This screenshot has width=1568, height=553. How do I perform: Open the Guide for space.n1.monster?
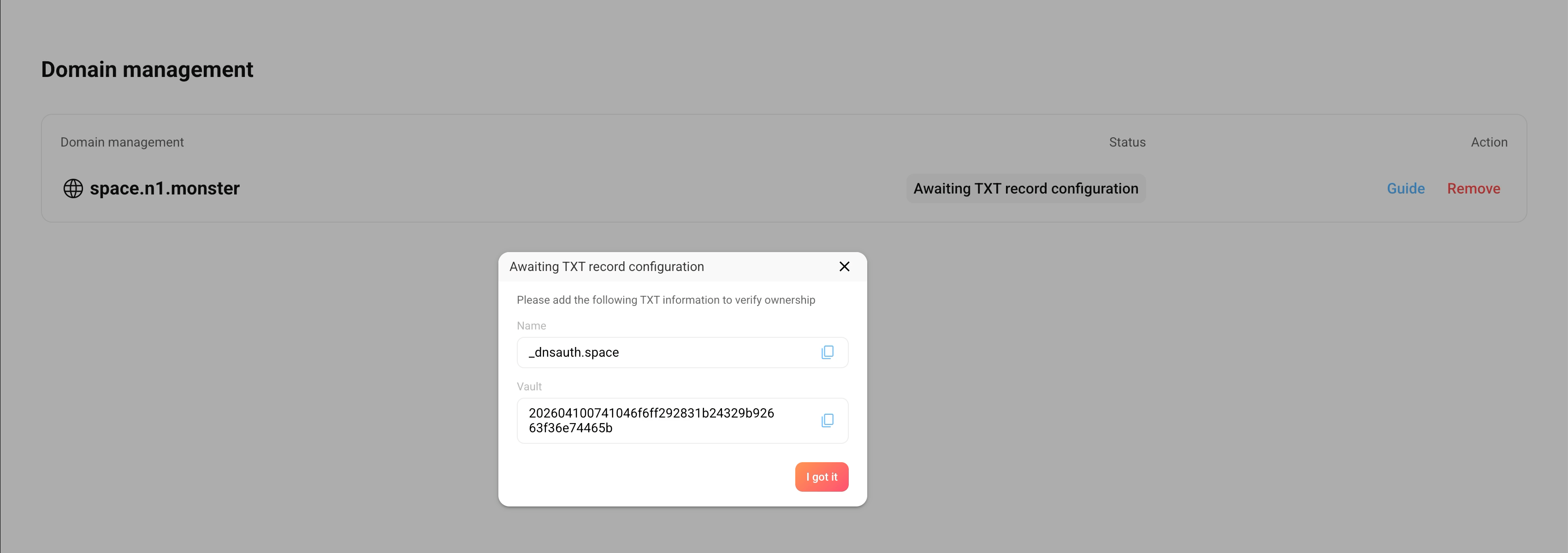1405,188
